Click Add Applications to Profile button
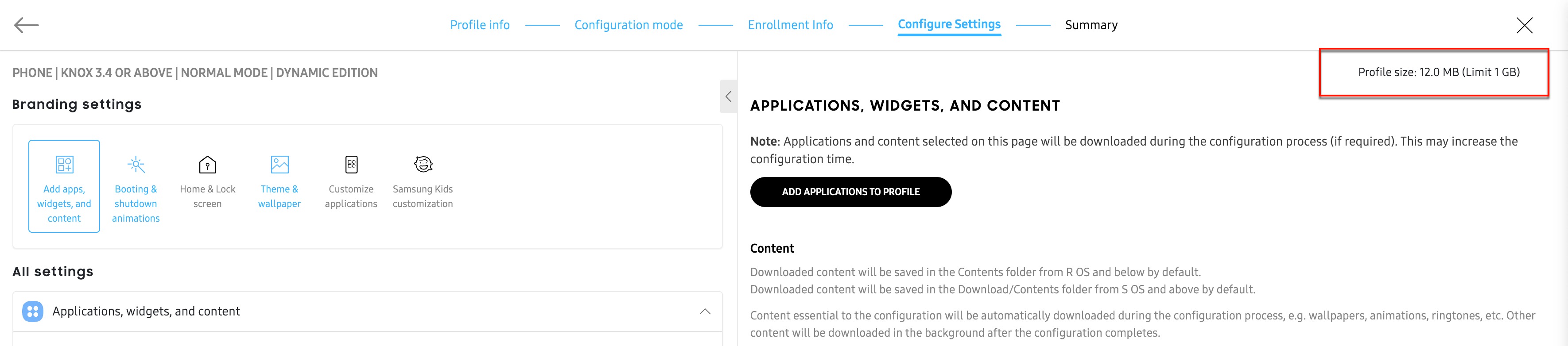 tap(850, 192)
